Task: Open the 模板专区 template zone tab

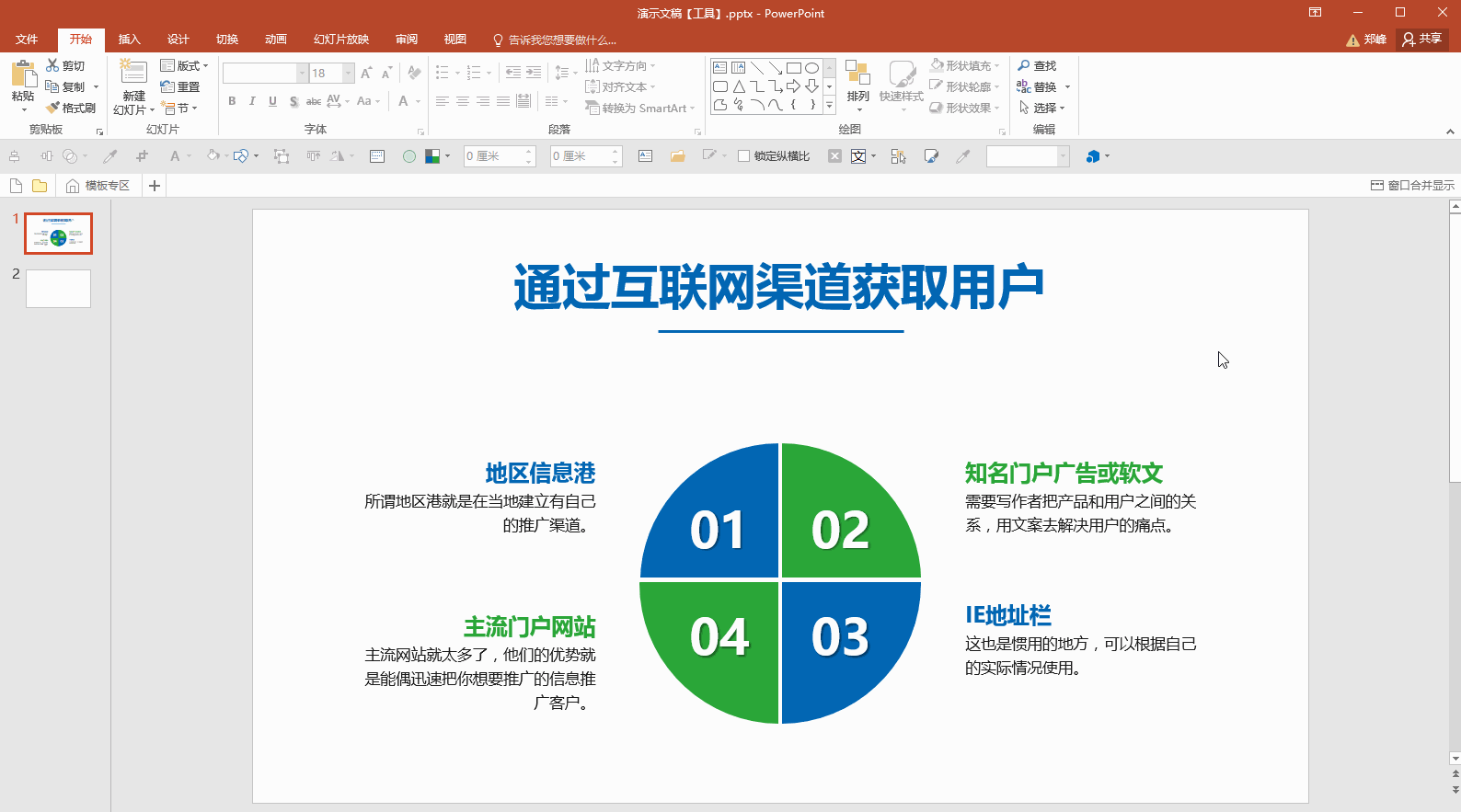Action: pyautogui.click(x=98, y=186)
